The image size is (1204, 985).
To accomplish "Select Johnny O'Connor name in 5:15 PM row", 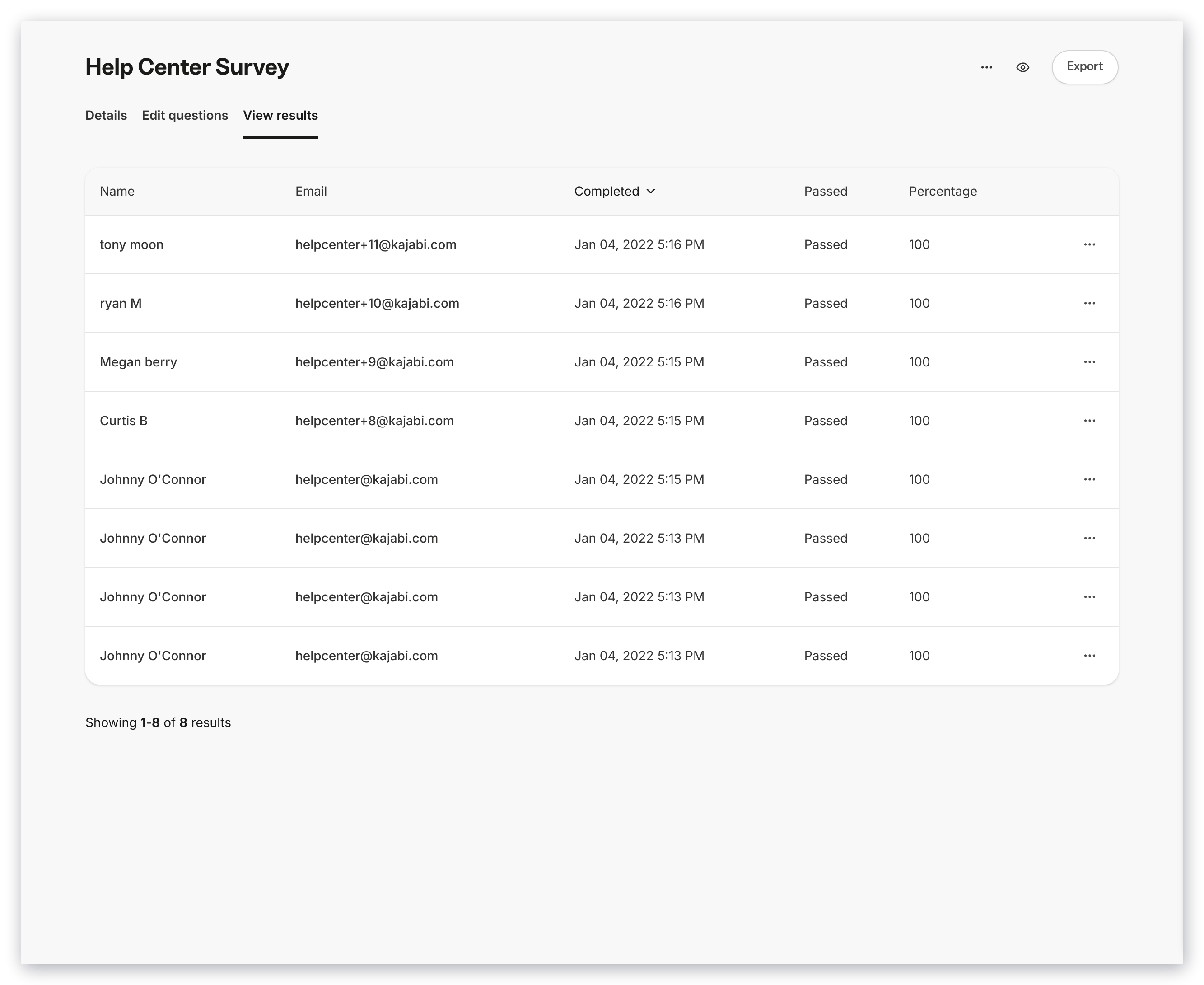I will (x=153, y=479).
